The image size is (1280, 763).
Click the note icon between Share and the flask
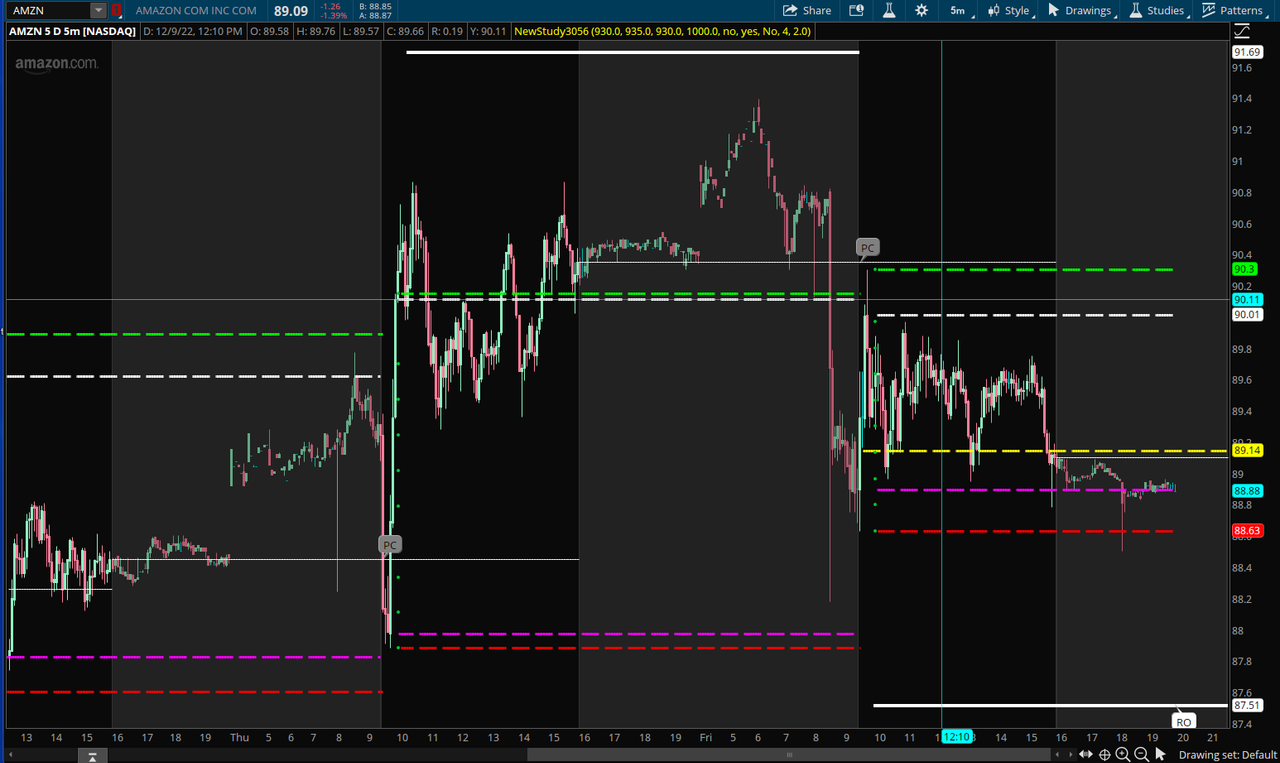857,10
